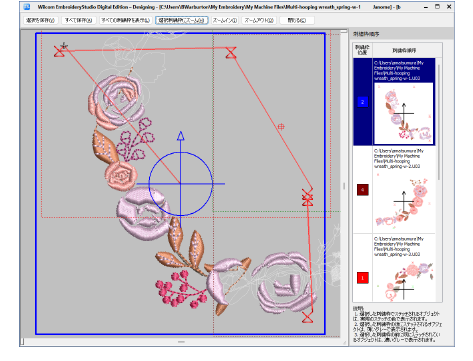Select the blue hoop number 2 swatch
The image size is (473, 361).
(x=363, y=102)
